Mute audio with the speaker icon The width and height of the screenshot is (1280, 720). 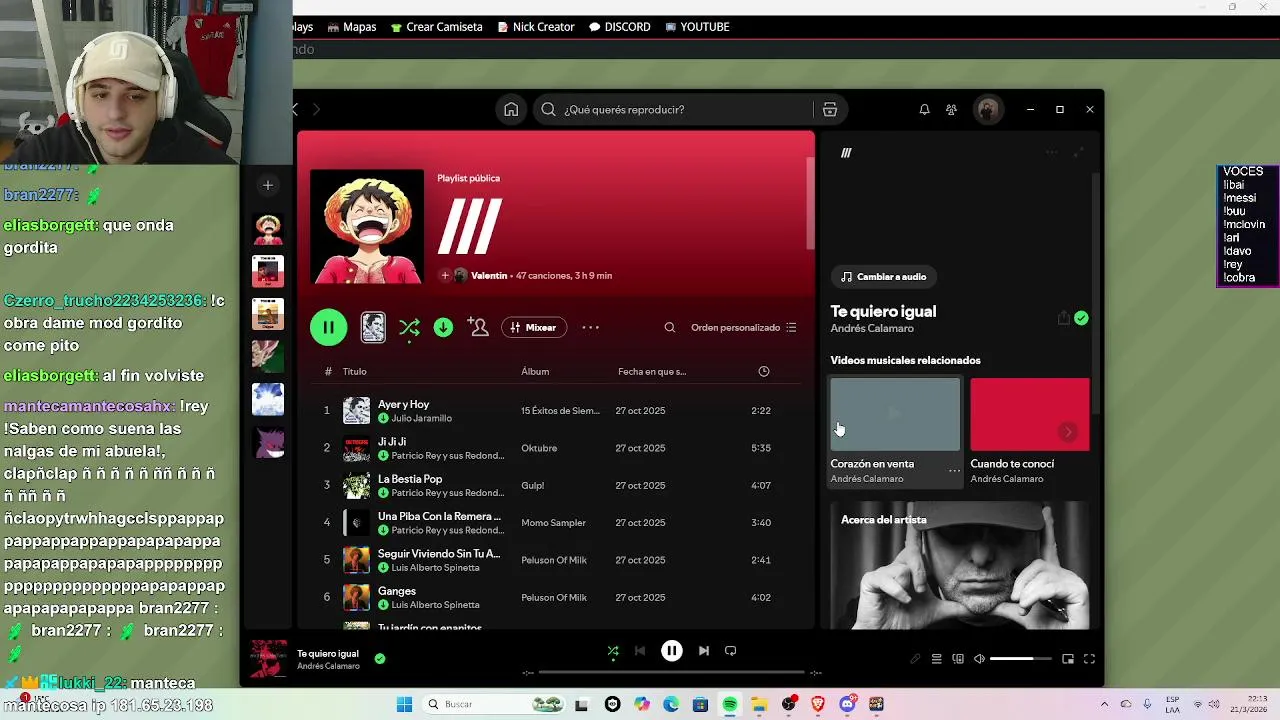point(979,659)
